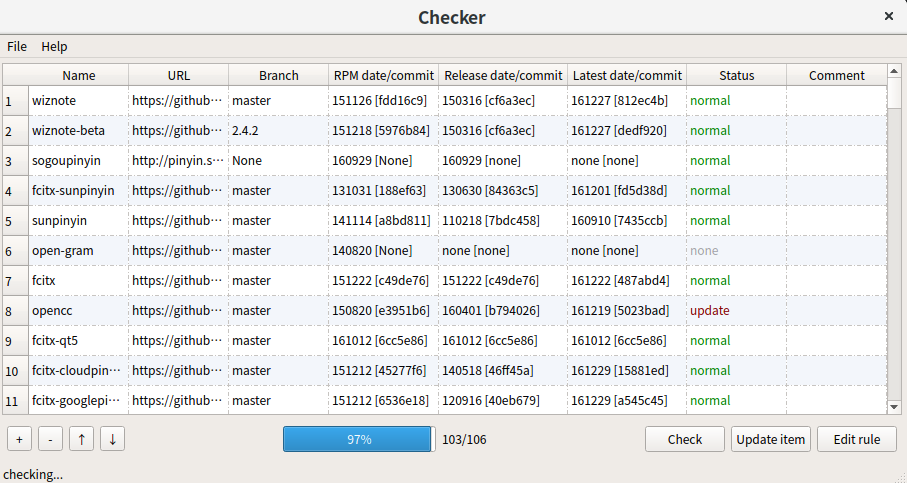907x483 pixels.
Task: Select the wiznote name cell
Action: point(79,101)
